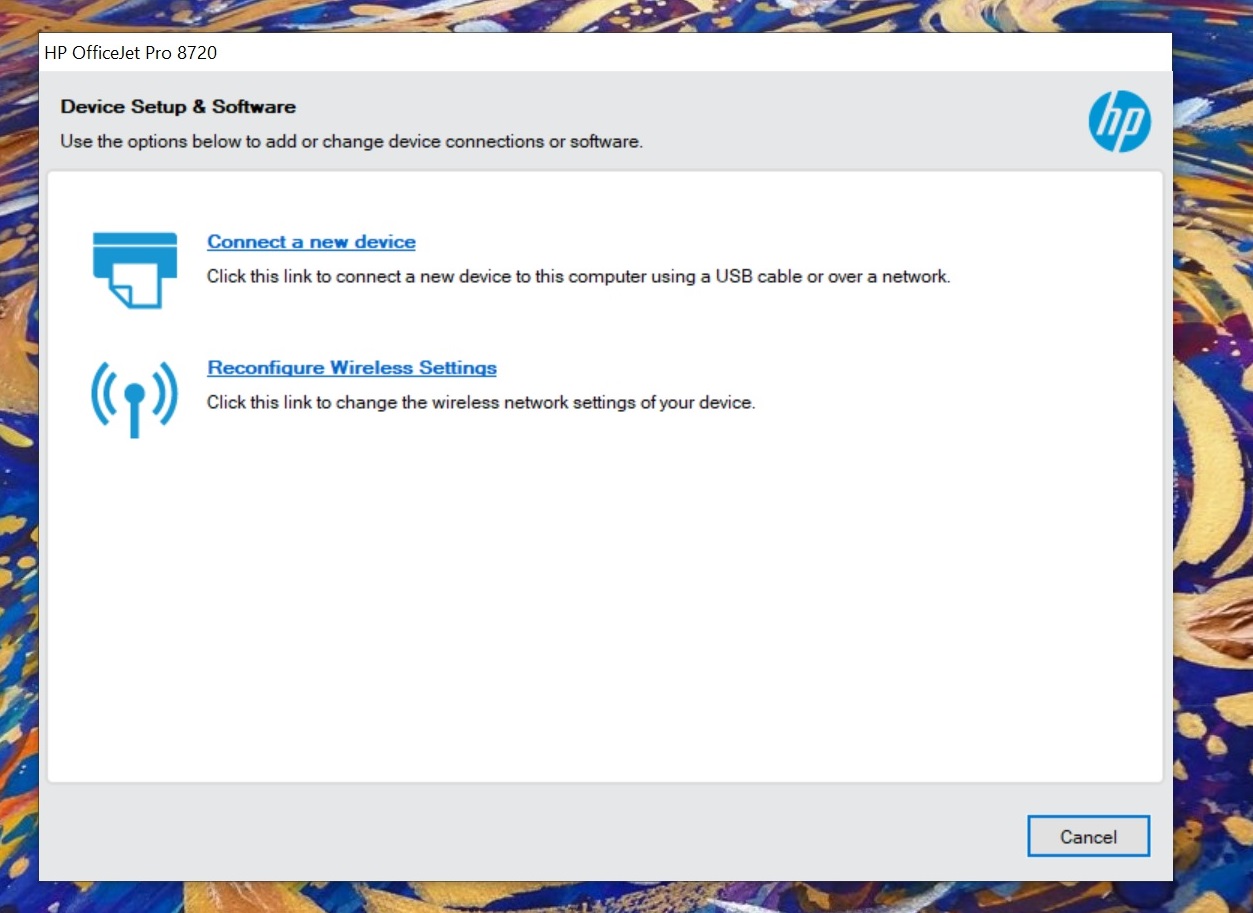This screenshot has width=1253, height=913.
Task: Click the white content panel of the dialog
Action: 600,600
